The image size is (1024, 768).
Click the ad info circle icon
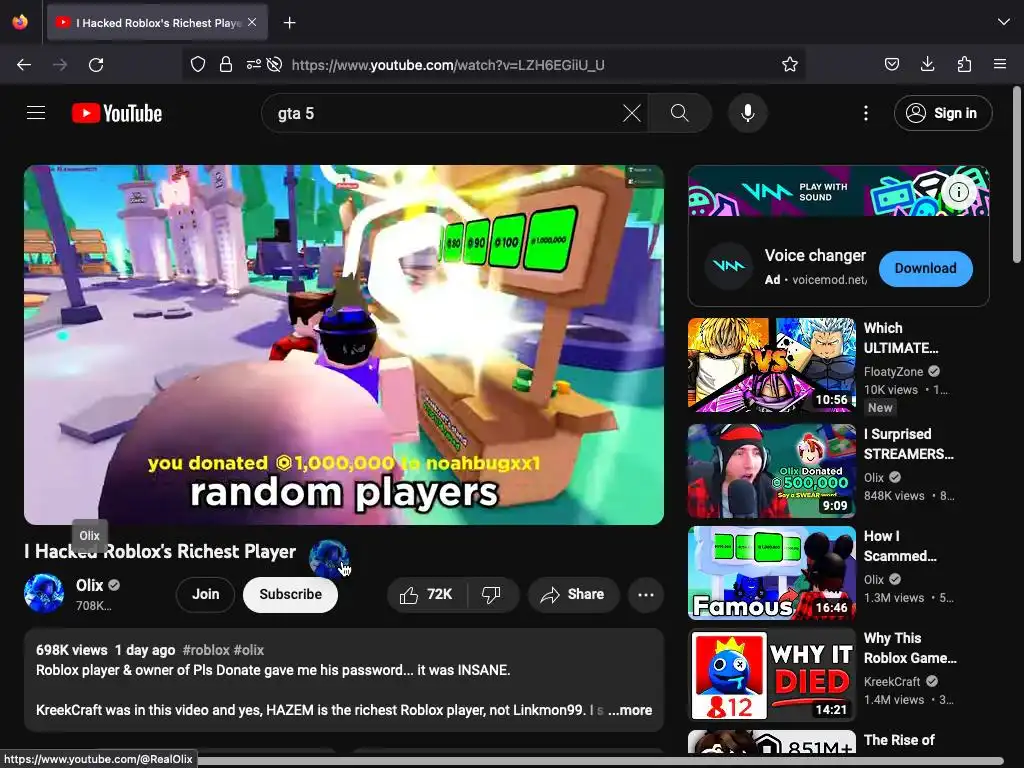click(x=959, y=192)
